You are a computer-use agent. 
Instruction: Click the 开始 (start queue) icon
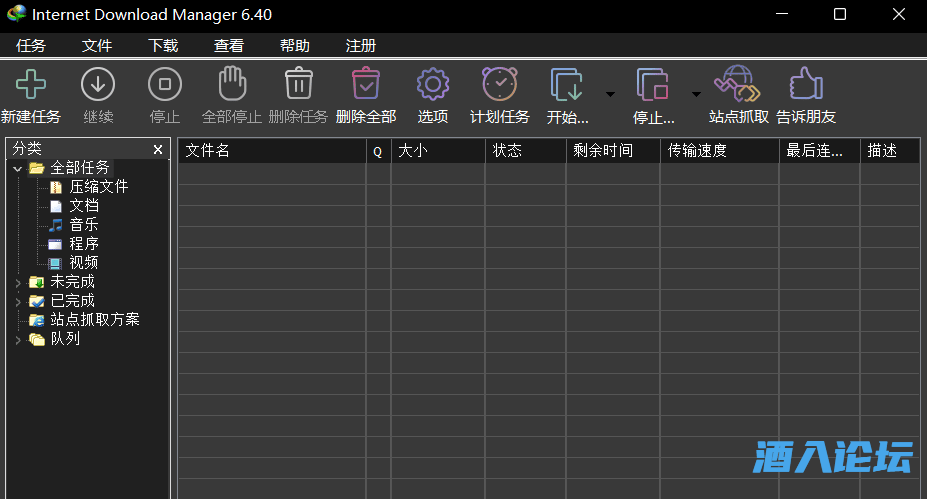tap(567, 85)
